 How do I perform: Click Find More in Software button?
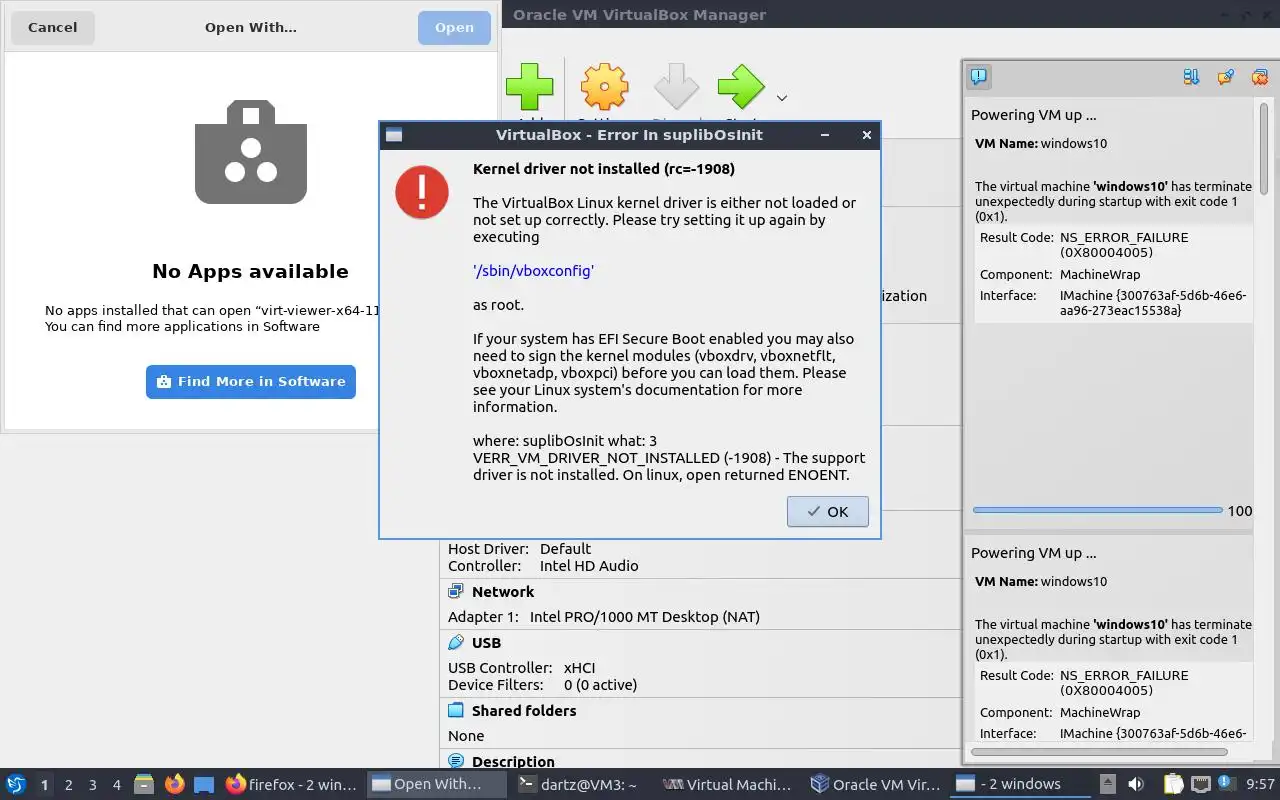(x=251, y=381)
